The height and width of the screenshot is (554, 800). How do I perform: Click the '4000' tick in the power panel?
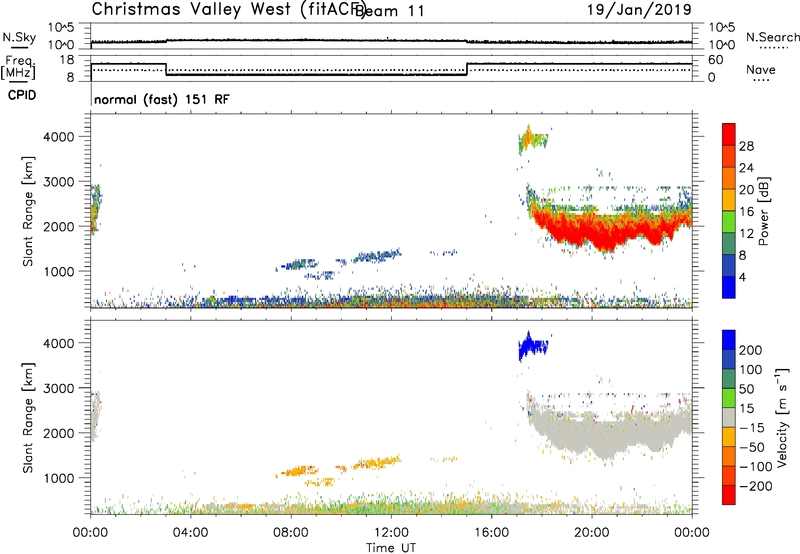click(59, 137)
